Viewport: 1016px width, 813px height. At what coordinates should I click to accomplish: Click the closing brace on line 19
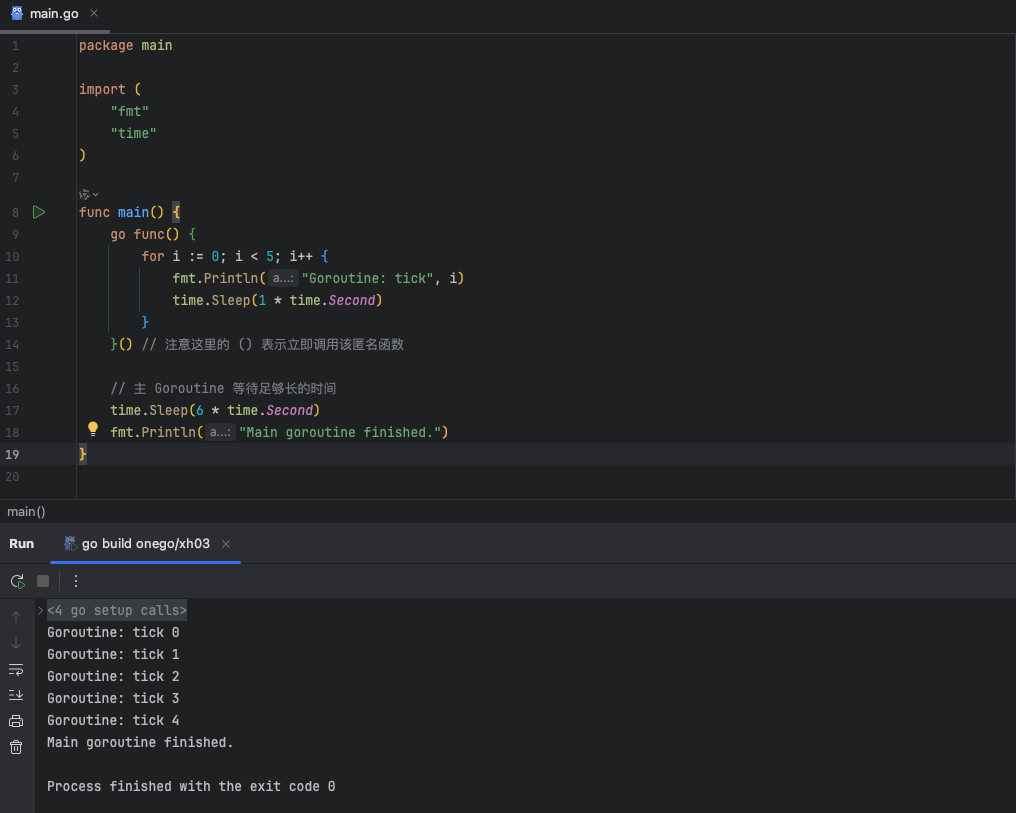coord(82,454)
